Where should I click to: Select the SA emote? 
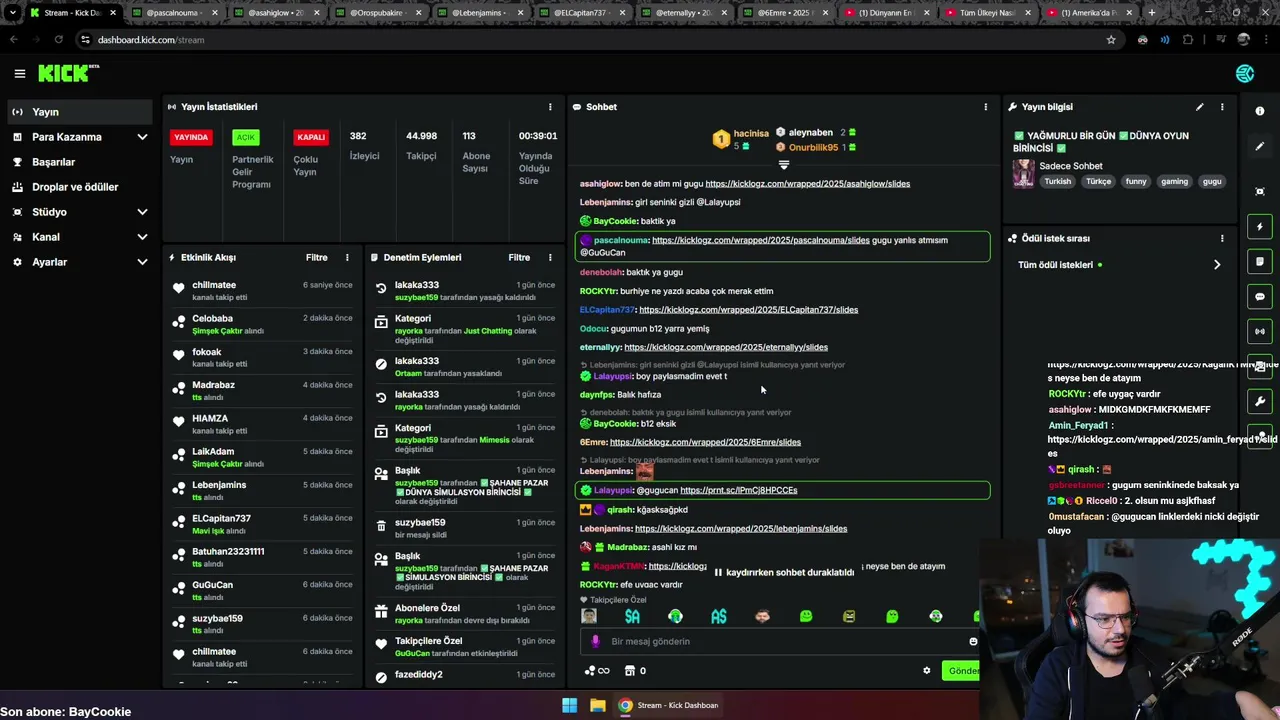click(x=632, y=616)
